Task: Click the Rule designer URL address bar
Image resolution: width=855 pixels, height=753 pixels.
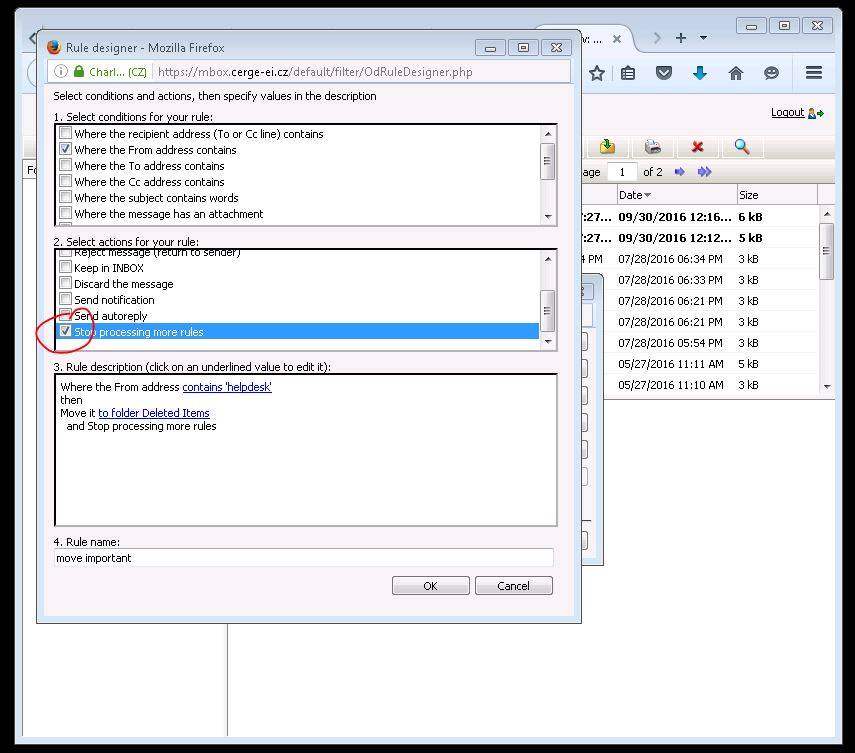Action: [x=314, y=72]
